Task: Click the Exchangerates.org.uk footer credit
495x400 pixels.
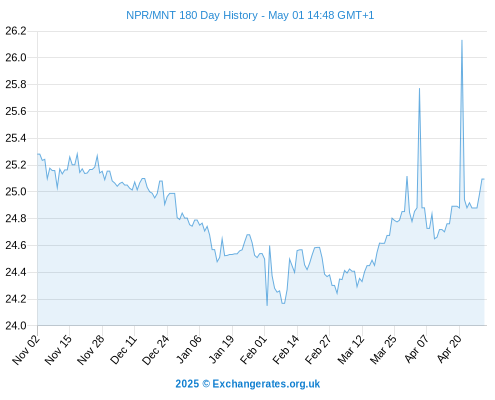Action: (x=247, y=384)
